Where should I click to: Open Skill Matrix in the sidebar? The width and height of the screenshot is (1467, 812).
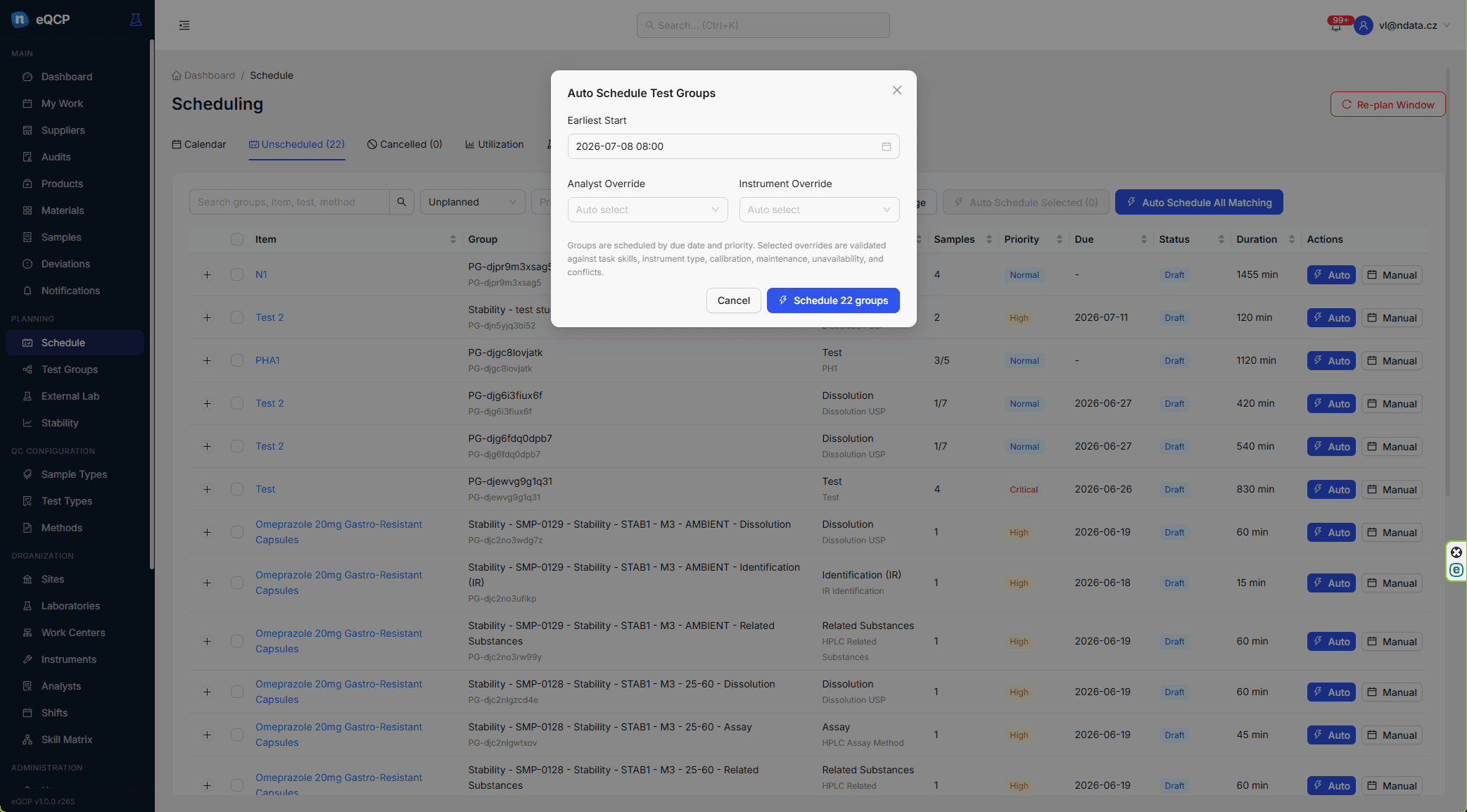pyautogui.click(x=67, y=740)
